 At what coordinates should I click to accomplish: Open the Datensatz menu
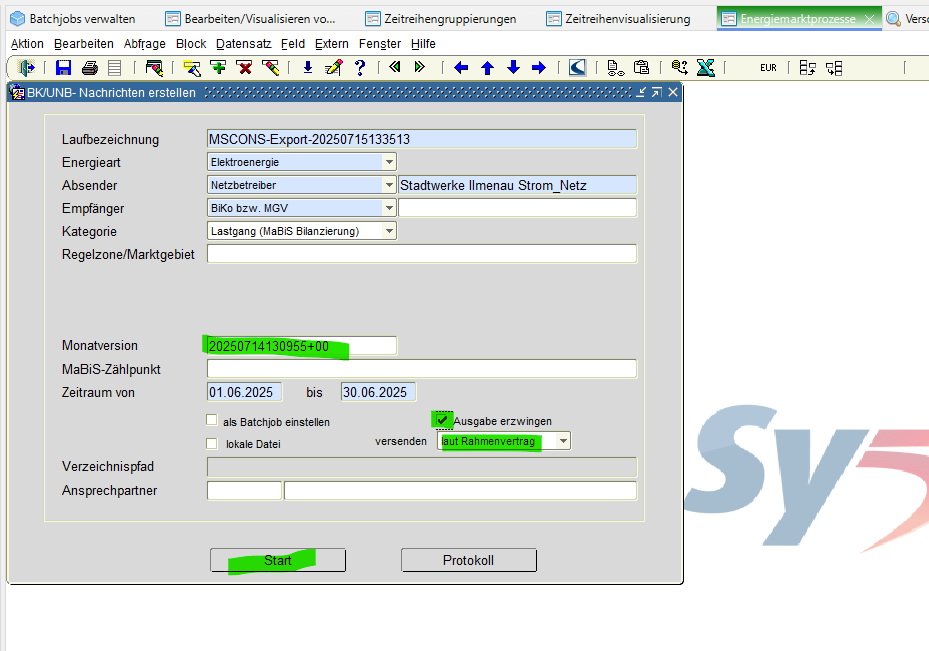241,44
